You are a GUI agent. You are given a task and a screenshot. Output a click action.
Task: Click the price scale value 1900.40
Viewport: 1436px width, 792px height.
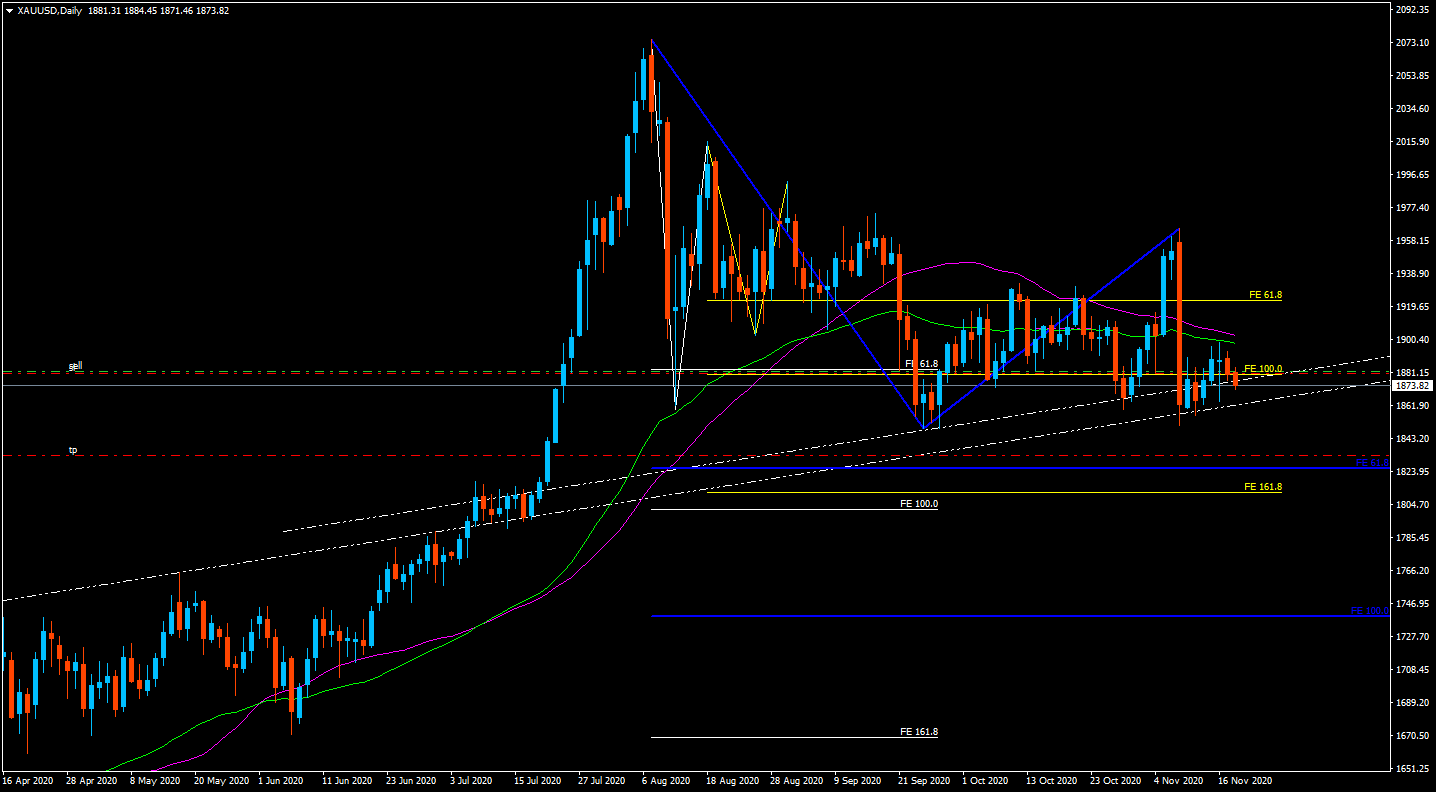(1413, 340)
